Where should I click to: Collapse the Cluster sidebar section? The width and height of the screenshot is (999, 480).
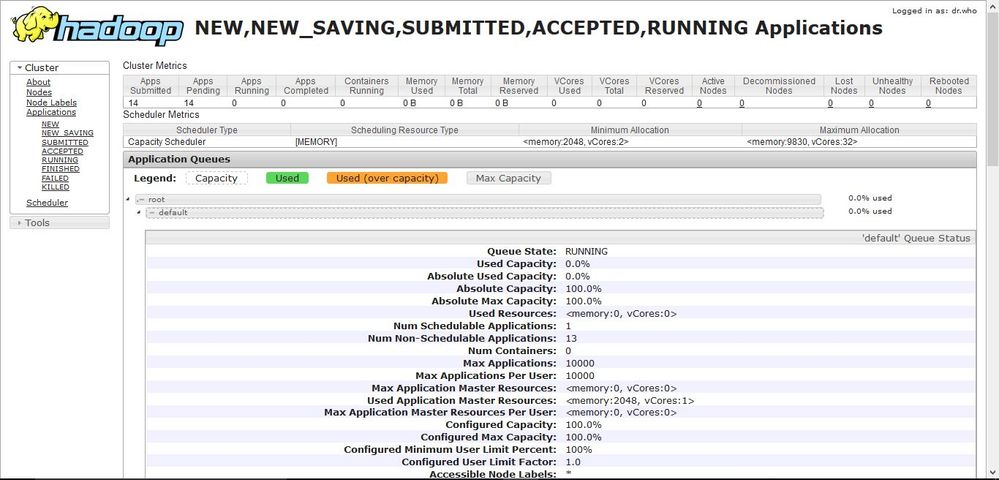pos(59,68)
